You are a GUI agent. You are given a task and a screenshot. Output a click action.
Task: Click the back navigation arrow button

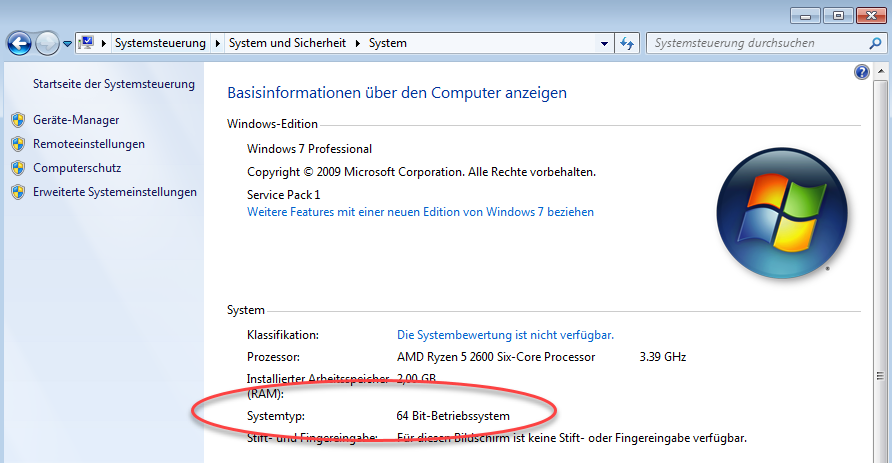tap(19, 43)
